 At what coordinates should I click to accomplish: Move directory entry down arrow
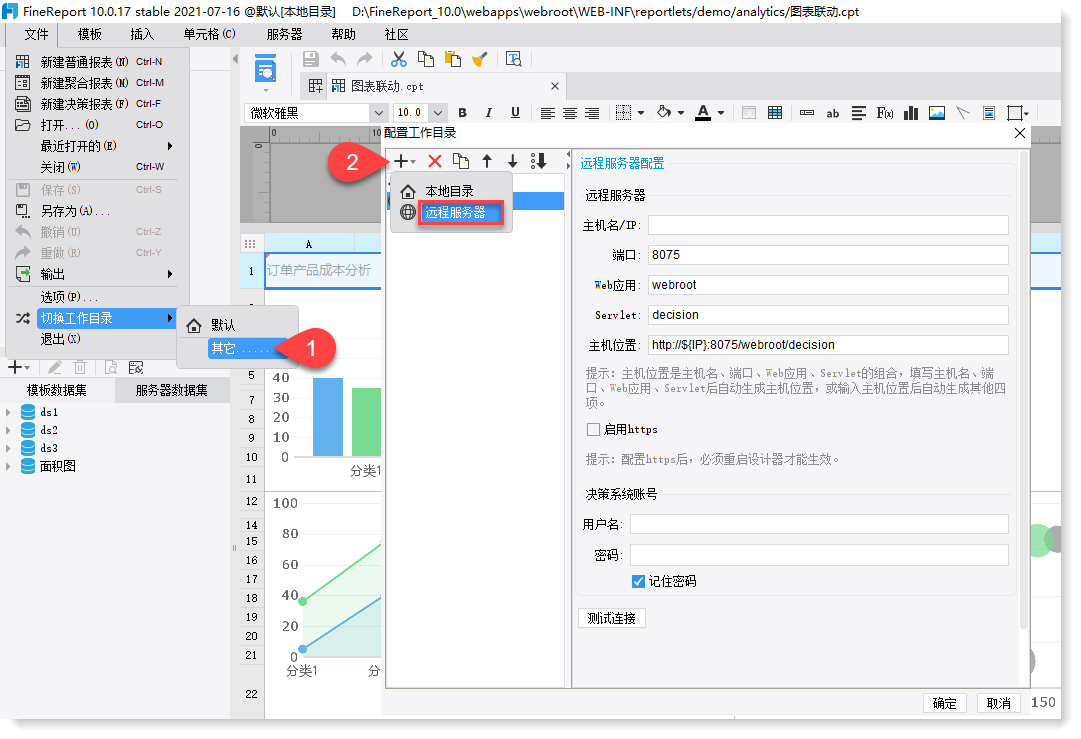[512, 161]
